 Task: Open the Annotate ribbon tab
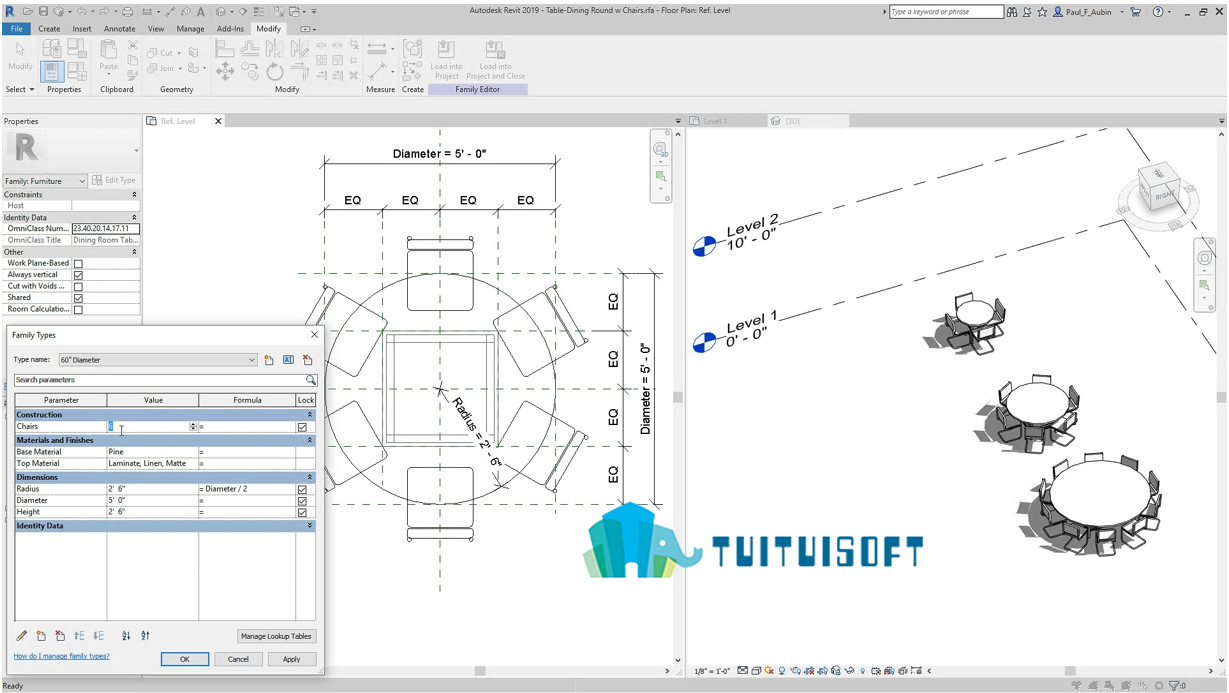click(119, 29)
